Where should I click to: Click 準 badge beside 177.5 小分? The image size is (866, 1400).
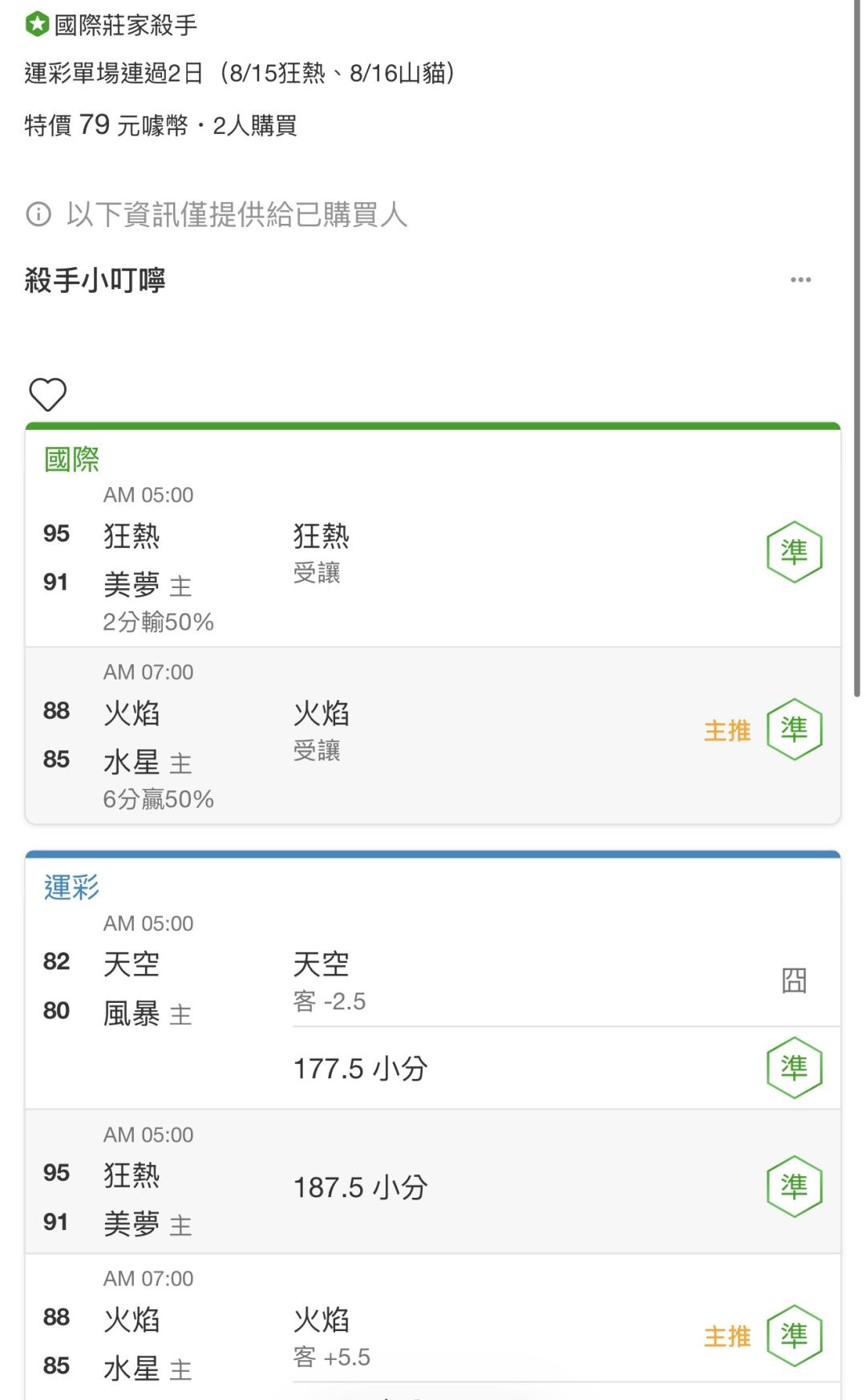(x=794, y=1068)
